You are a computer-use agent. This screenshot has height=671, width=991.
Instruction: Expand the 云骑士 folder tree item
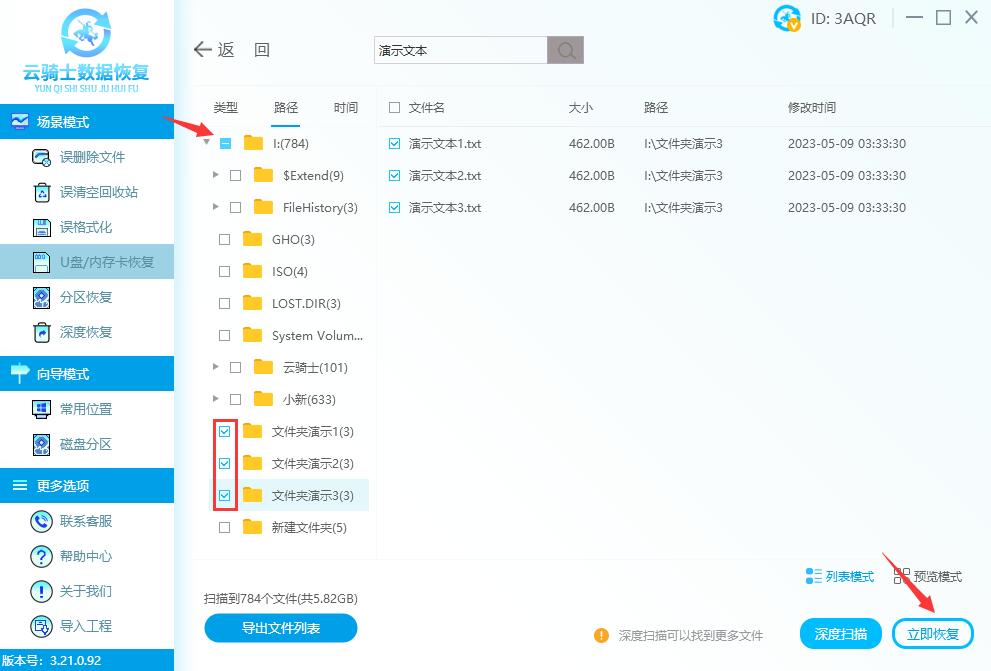[213, 367]
